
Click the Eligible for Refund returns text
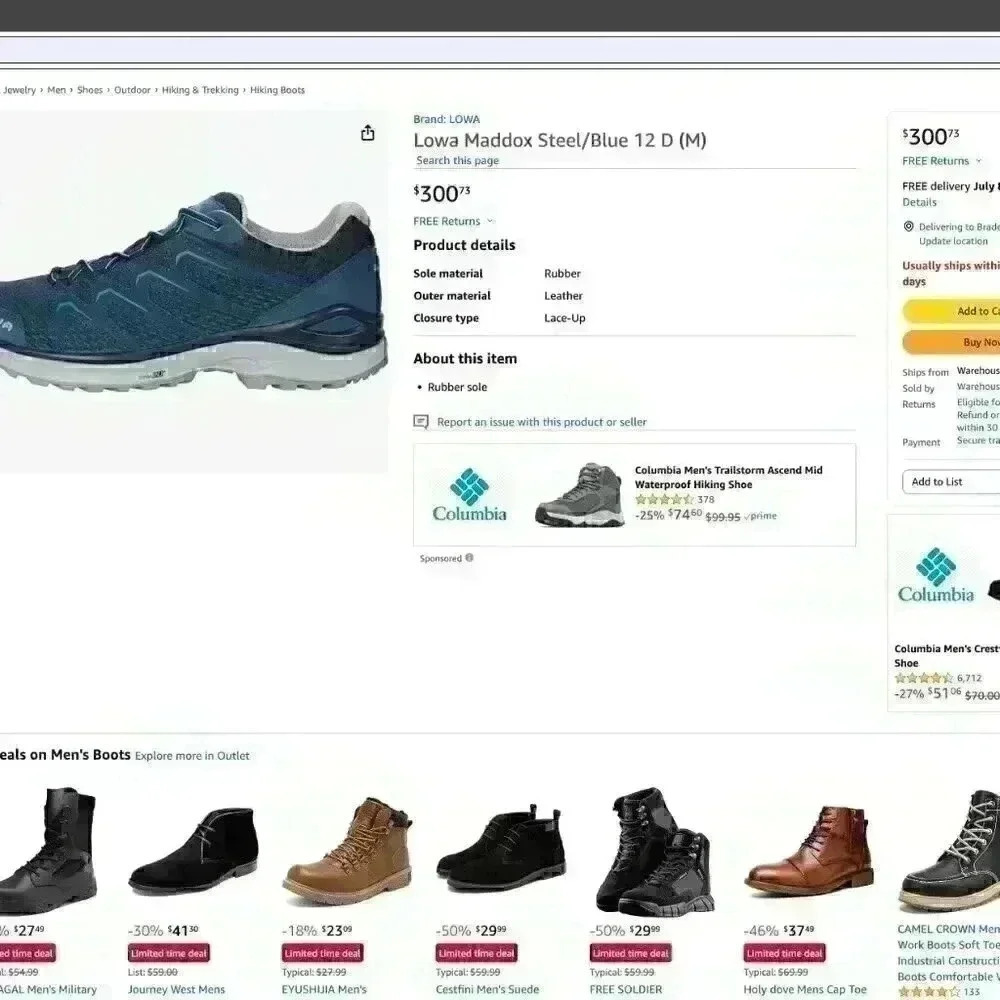pos(978,415)
